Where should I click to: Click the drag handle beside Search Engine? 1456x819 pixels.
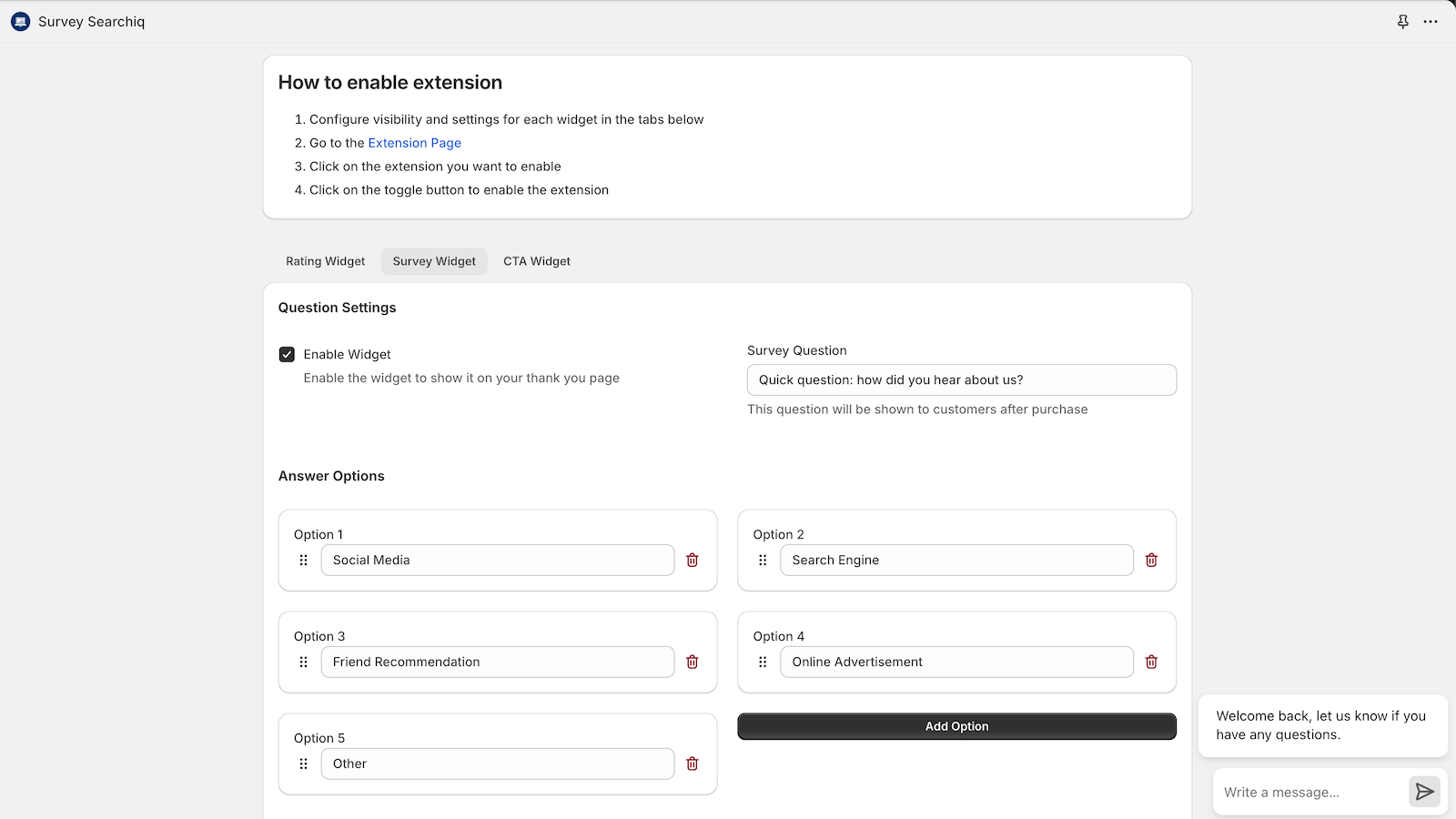click(x=763, y=560)
